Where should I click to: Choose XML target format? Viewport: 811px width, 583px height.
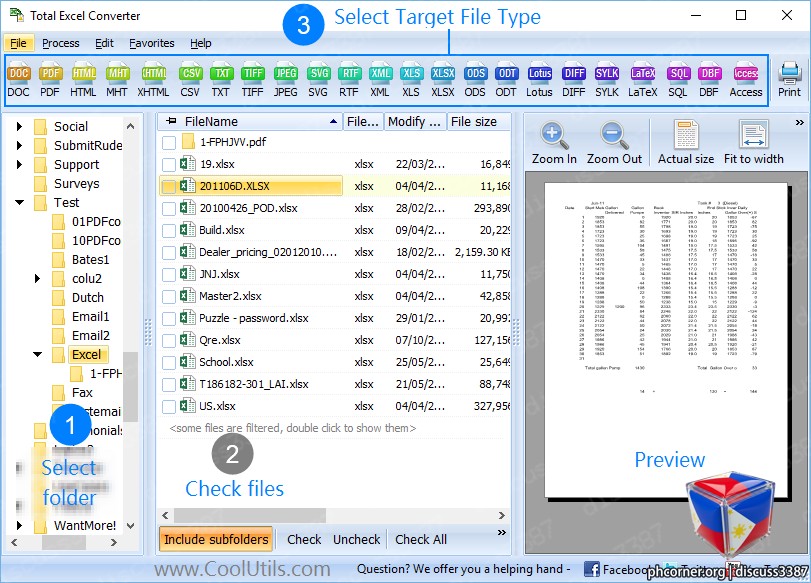(x=380, y=81)
